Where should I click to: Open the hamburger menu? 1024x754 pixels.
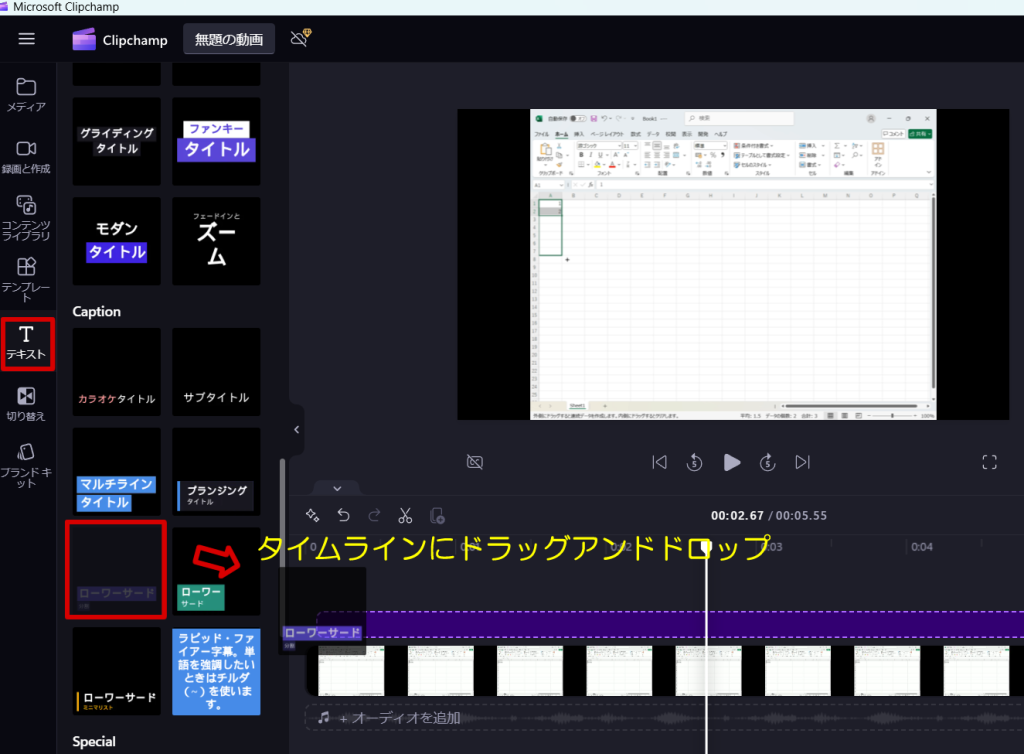[x=27, y=39]
